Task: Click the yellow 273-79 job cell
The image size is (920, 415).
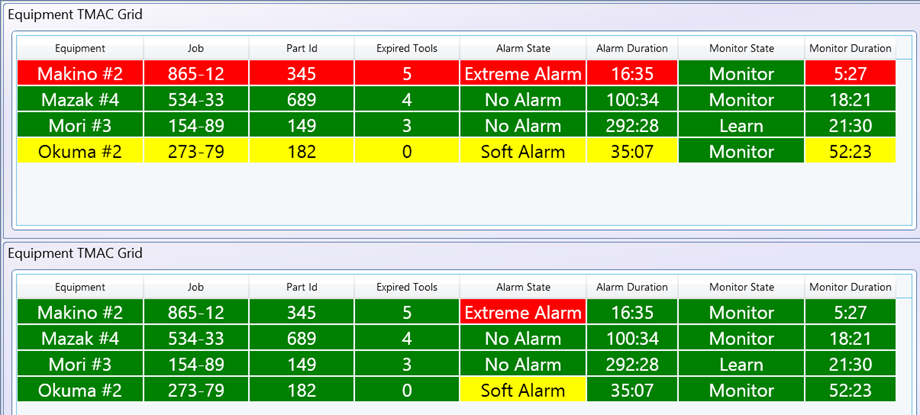Action: click(x=195, y=152)
